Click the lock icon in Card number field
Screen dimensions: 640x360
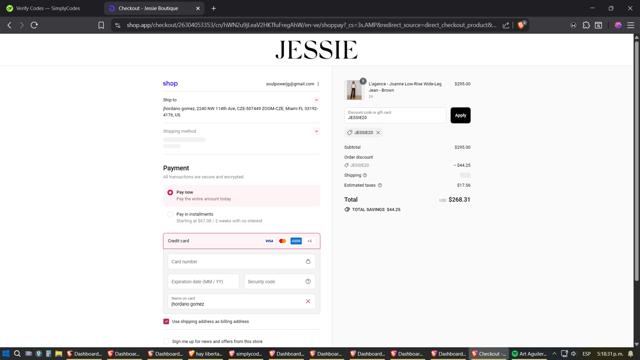[308, 261]
